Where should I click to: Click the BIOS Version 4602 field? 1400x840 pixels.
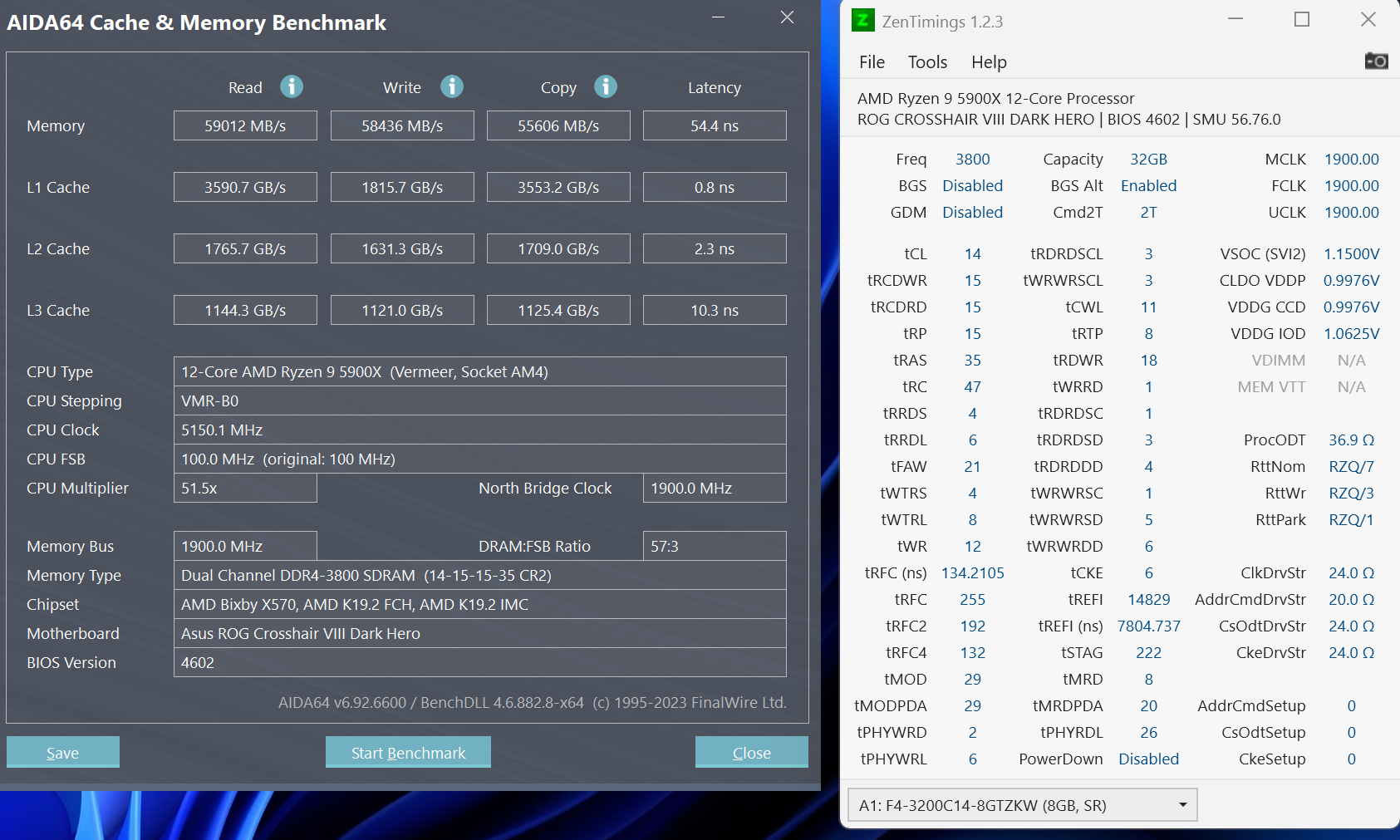click(x=480, y=662)
